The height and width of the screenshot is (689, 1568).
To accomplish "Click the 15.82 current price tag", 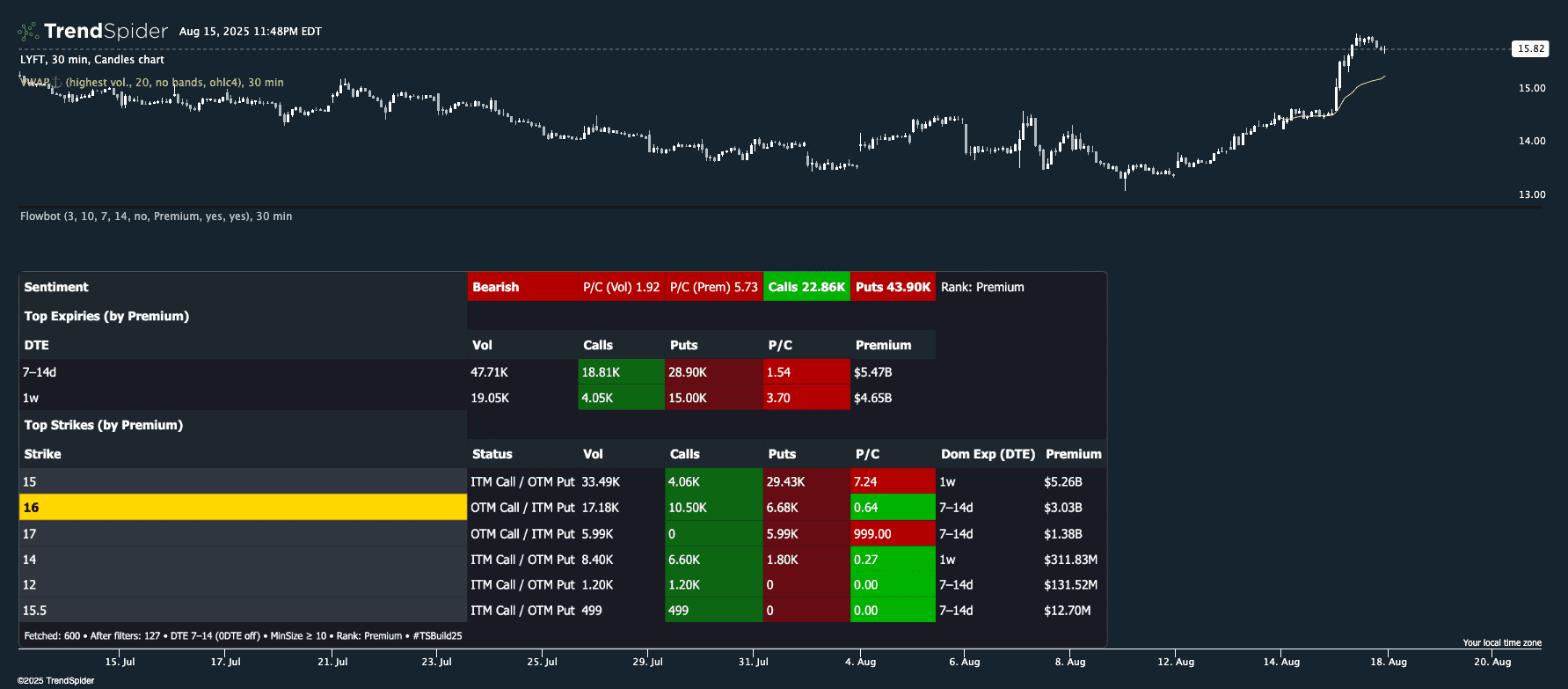I will point(1531,48).
